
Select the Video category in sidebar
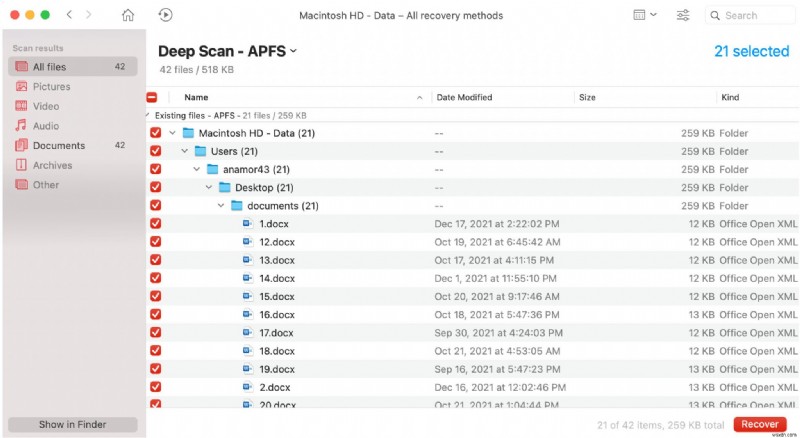[46, 106]
